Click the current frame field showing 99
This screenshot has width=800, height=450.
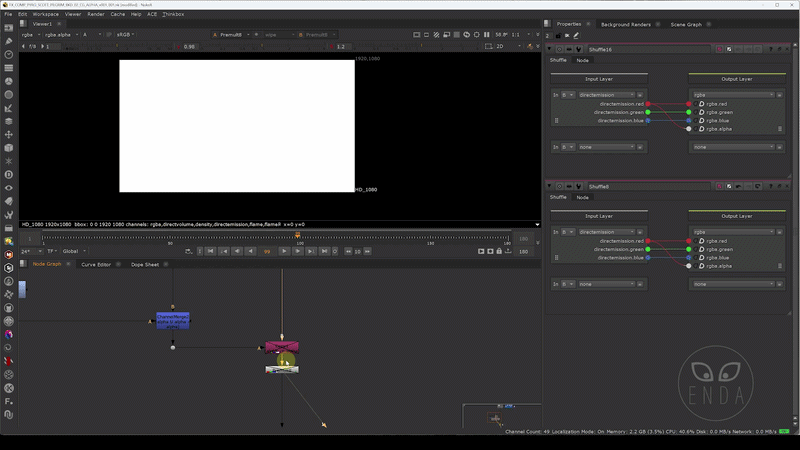tap(267, 252)
